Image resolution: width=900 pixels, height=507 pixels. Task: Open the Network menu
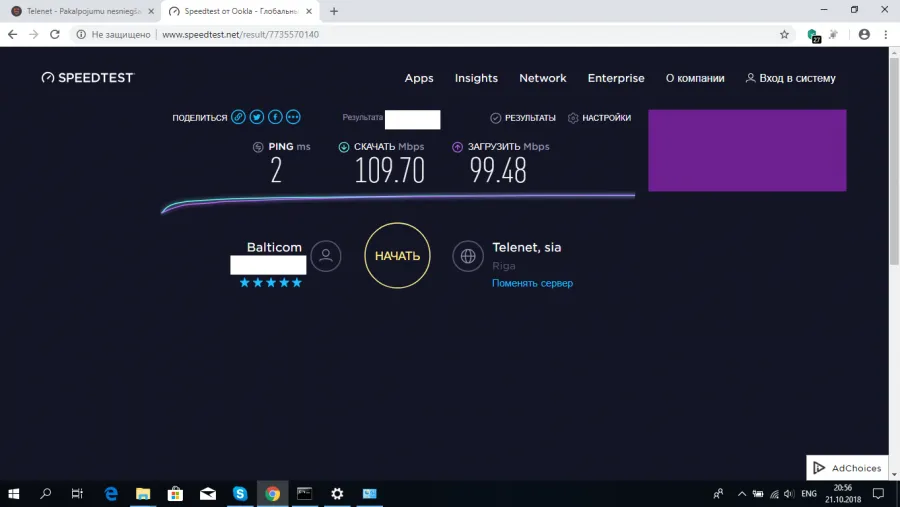coord(542,78)
